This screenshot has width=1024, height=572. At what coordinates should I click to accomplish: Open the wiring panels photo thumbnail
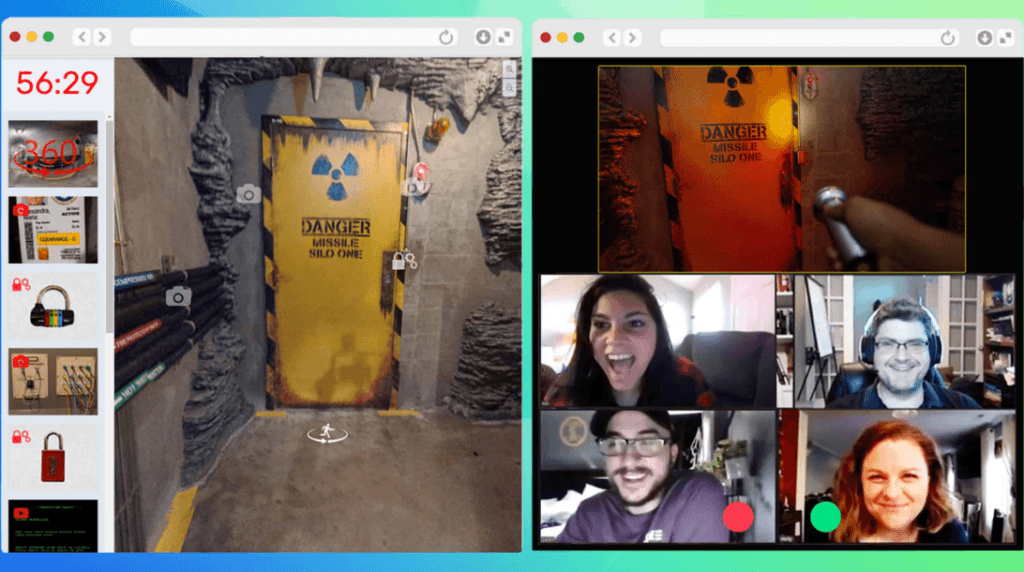pos(53,381)
